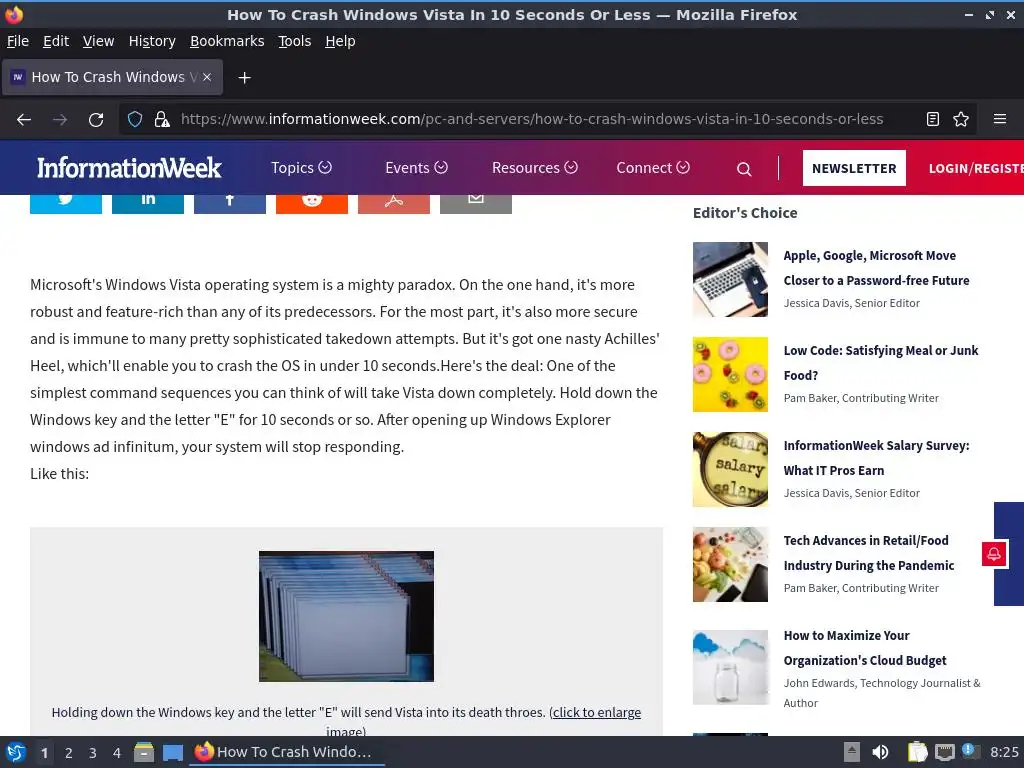
Task: Expand the Connect dropdown
Action: tap(653, 168)
